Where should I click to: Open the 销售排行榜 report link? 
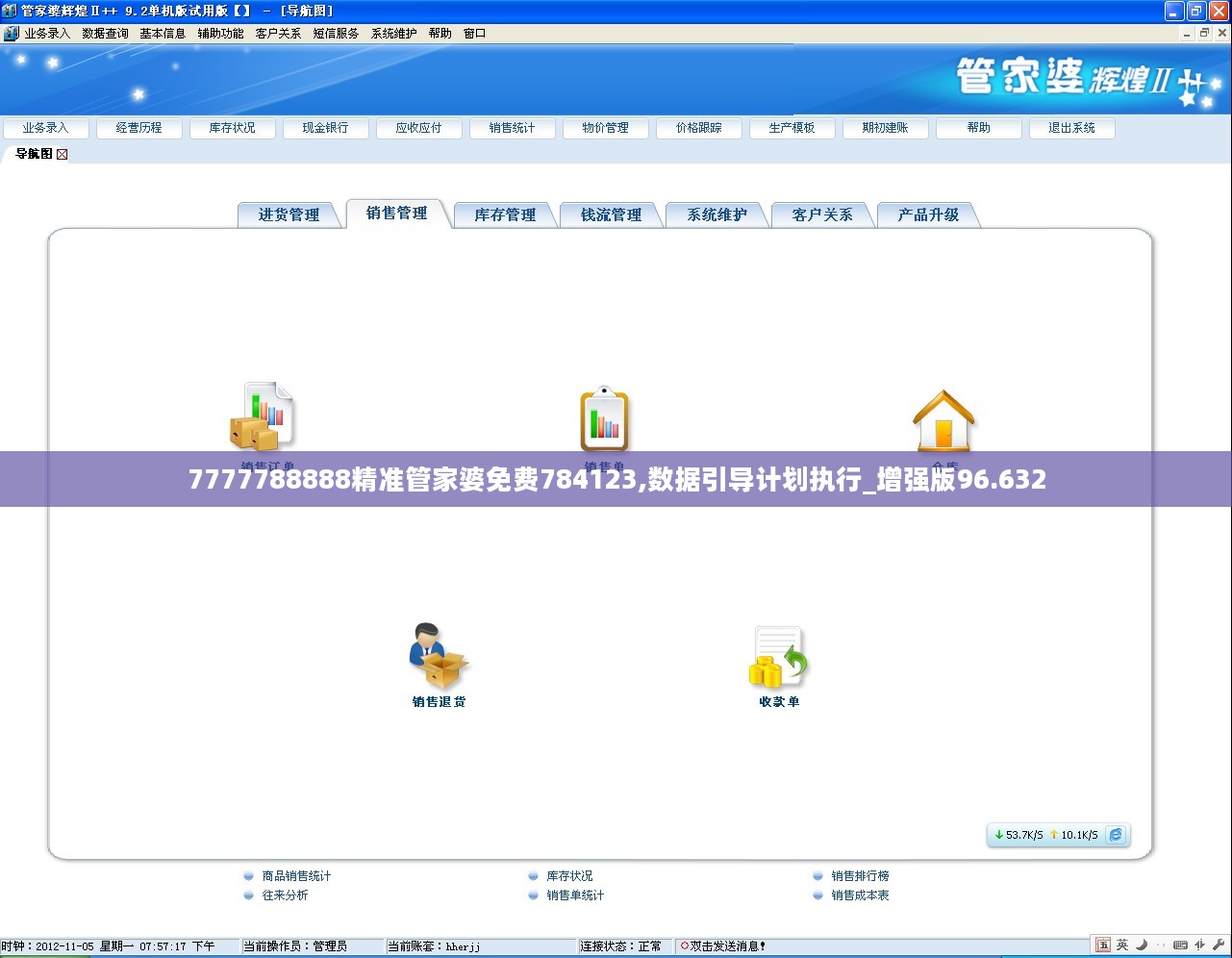(x=860, y=876)
